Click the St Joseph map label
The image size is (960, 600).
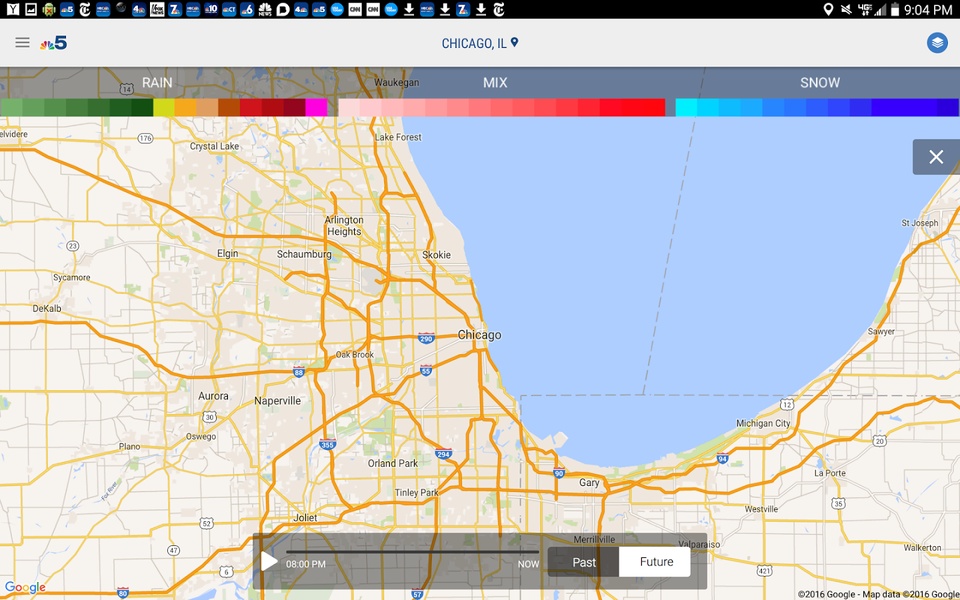pyautogui.click(x=920, y=223)
